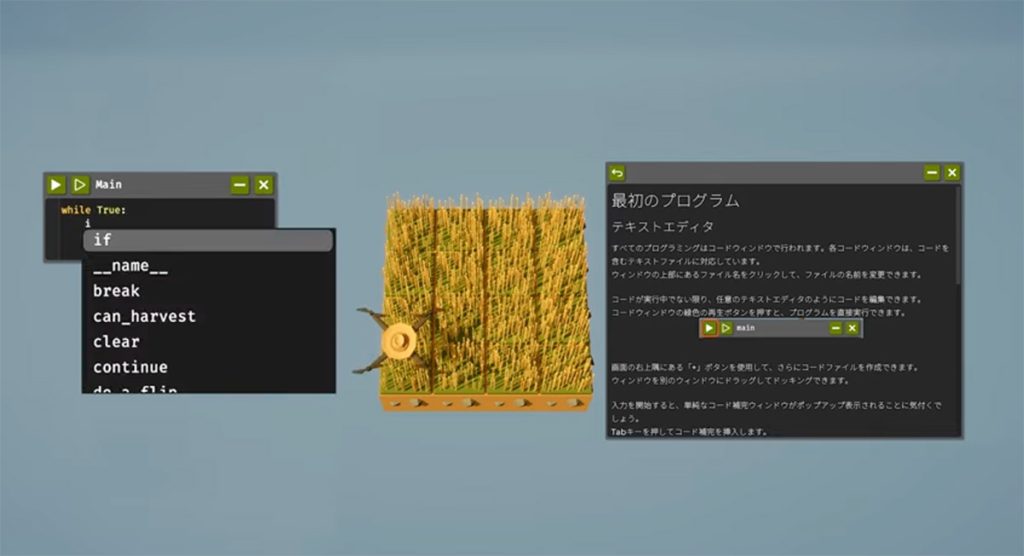1024x556 pixels.
Task: Choose "__name__" from the autocomplete list
Action: tap(130, 266)
